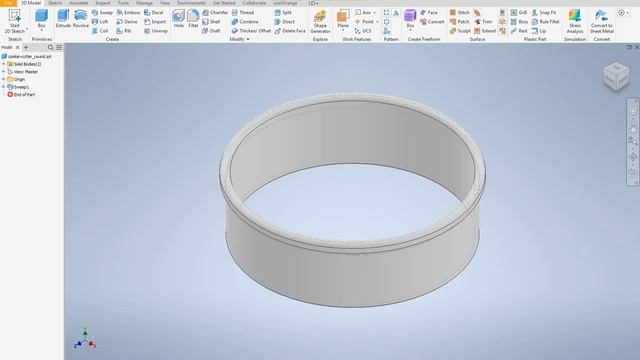Open the Axis dropdown arrow
This screenshot has width=640, height=360.
pyautogui.click(x=375, y=13)
